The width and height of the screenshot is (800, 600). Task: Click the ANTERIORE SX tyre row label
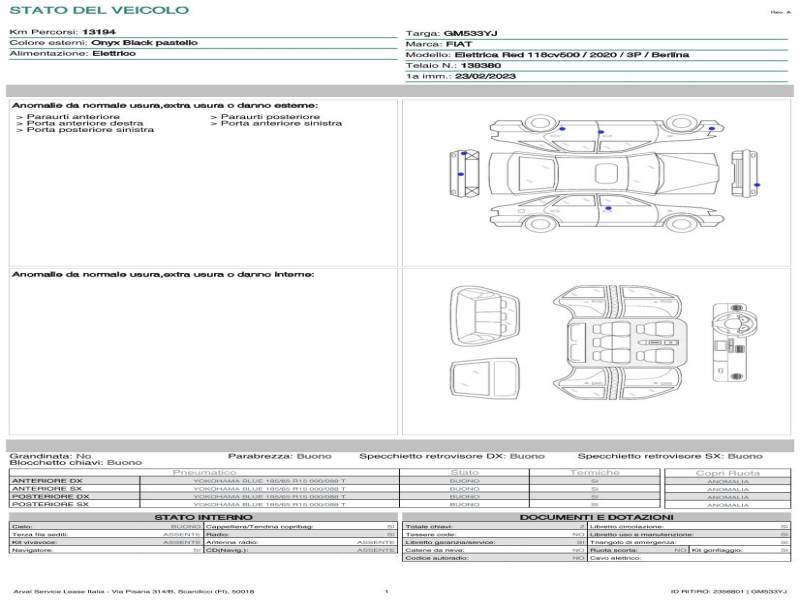coord(47,489)
